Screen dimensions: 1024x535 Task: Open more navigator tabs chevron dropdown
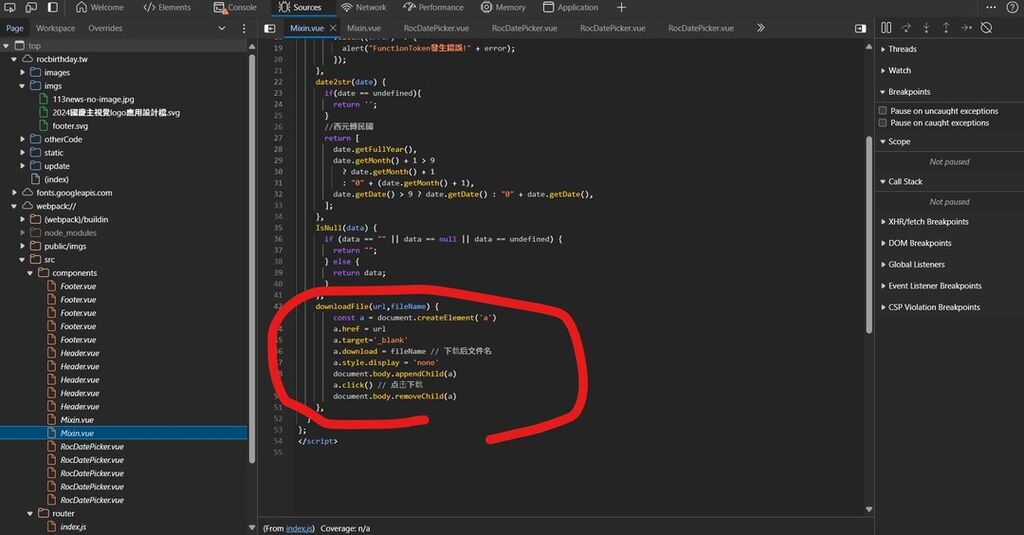coord(222,28)
